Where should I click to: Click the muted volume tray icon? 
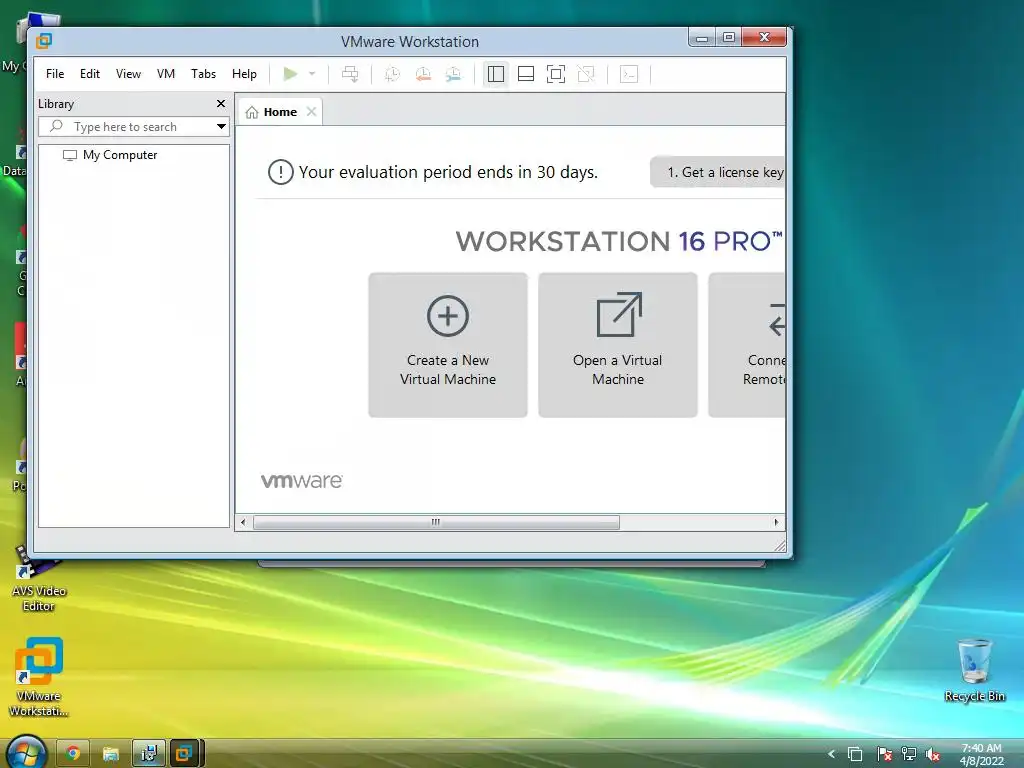coord(933,754)
